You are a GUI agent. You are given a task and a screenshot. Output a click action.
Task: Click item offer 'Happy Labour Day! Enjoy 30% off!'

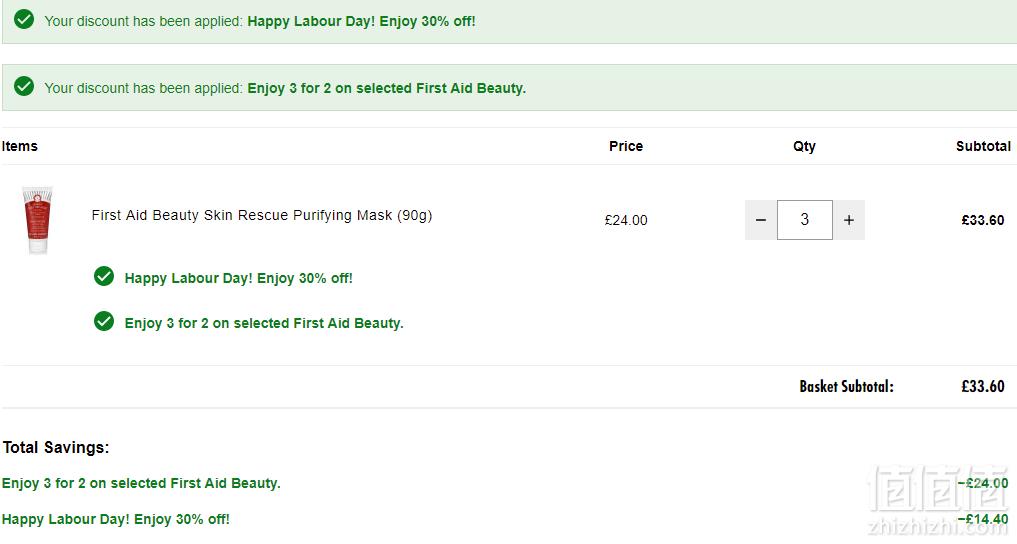[239, 279]
